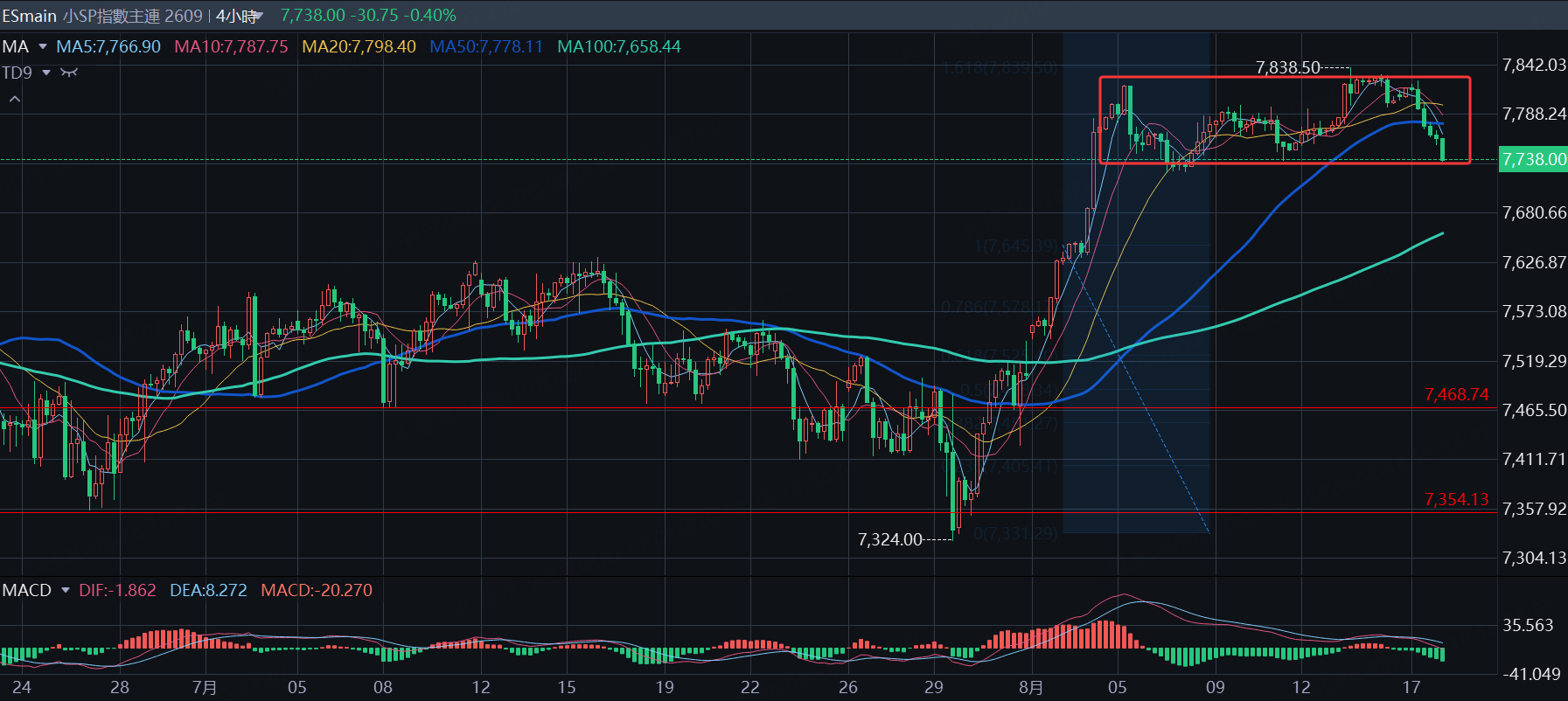Image resolution: width=1568 pixels, height=701 pixels.
Task: Click the 7,838.50 high price marker
Action: (x=1288, y=68)
